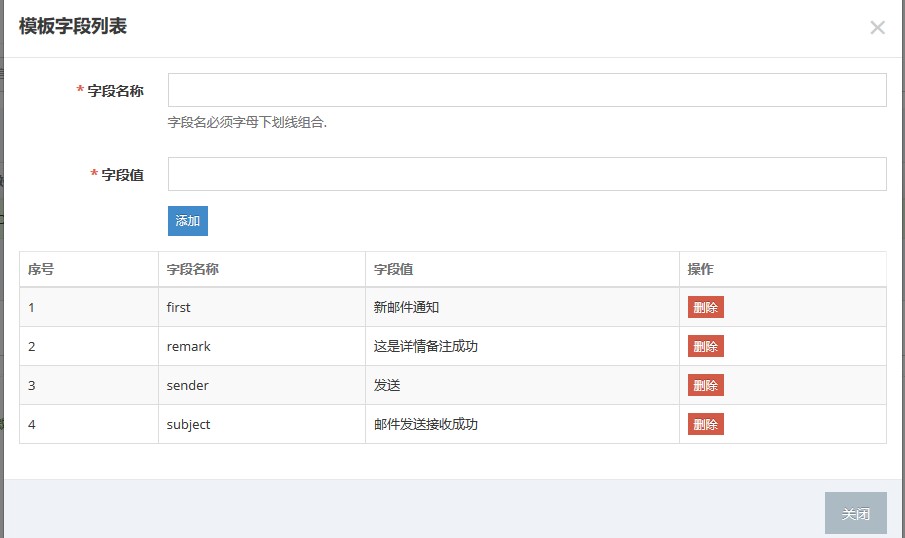The width and height of the screenshot is (905, 538).
Task: Select the 发送 value cell
Action: (387, 385)
